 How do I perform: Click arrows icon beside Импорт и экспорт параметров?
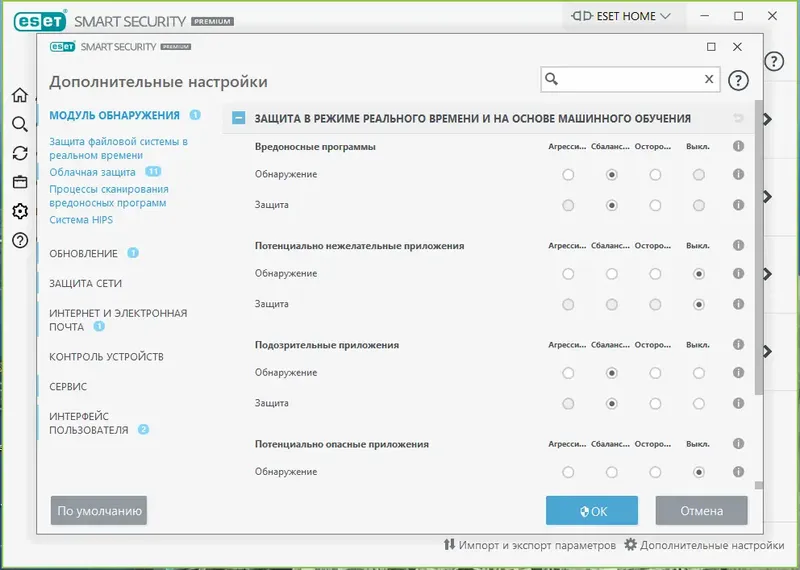pyautogui.click(x=449, y=544)
